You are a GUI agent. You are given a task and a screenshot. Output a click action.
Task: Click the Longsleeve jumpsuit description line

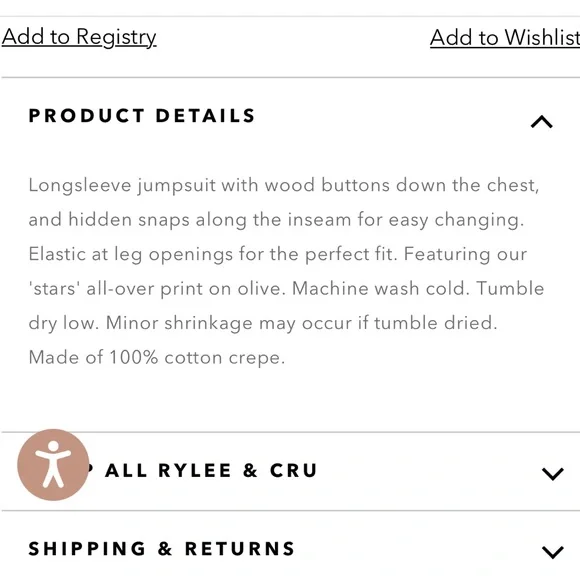click(284, 185)
